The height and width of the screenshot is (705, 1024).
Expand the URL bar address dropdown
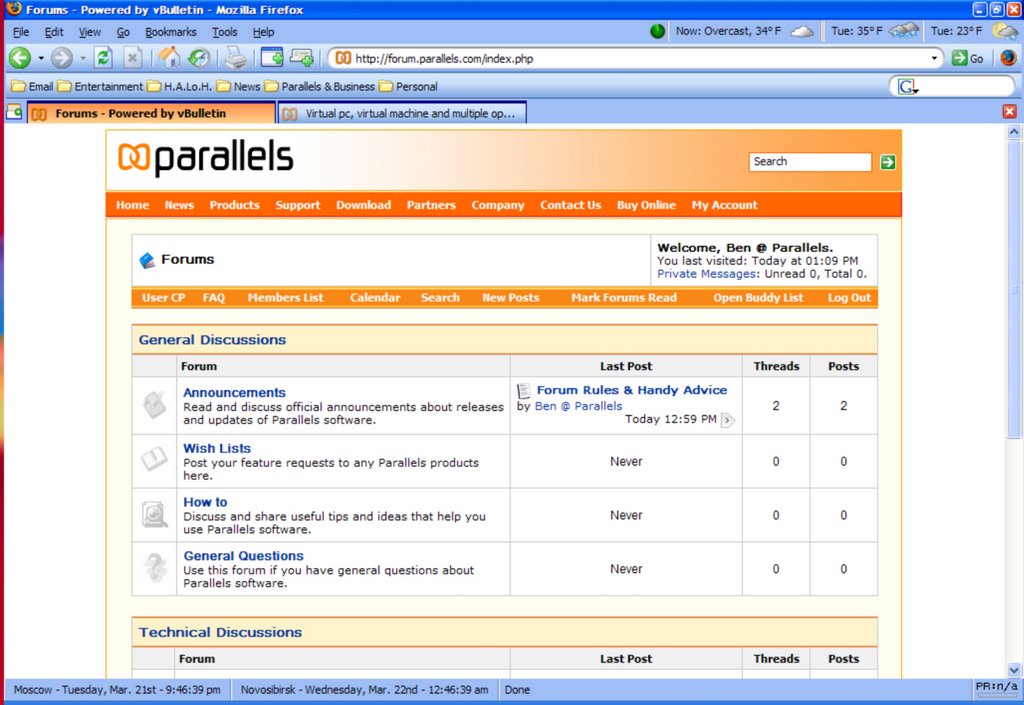click(934, 58)
